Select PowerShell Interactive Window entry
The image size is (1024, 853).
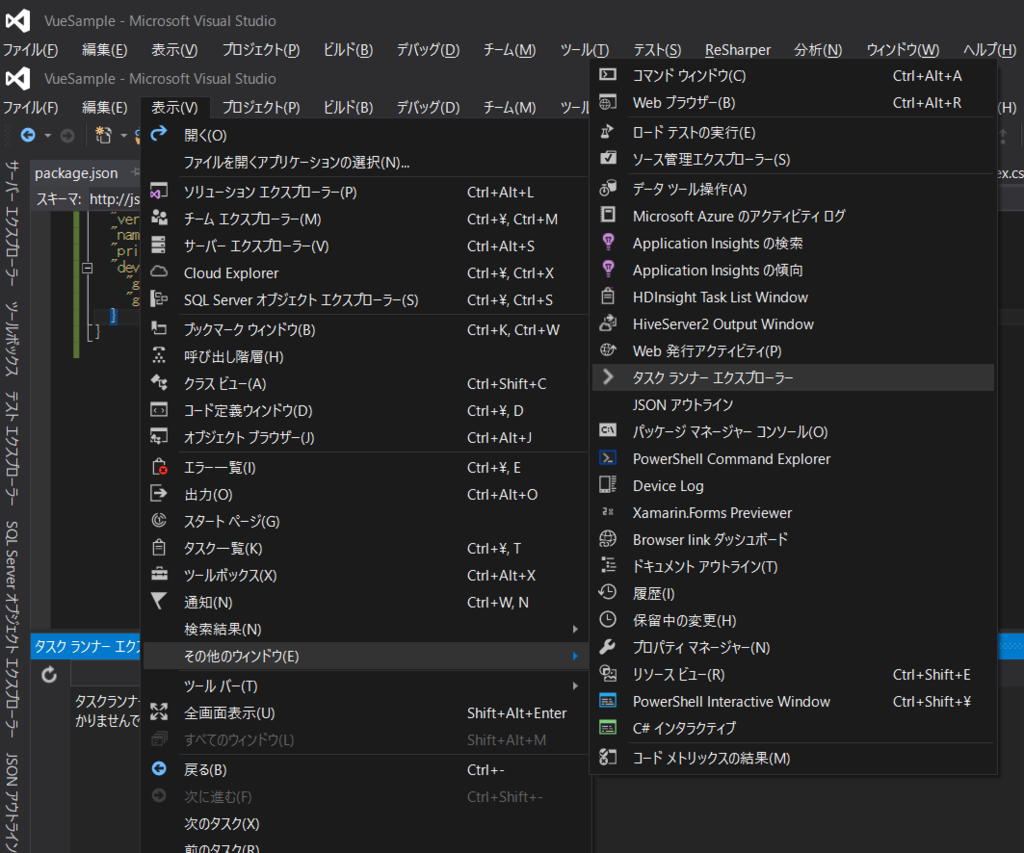tap(793, 701)
